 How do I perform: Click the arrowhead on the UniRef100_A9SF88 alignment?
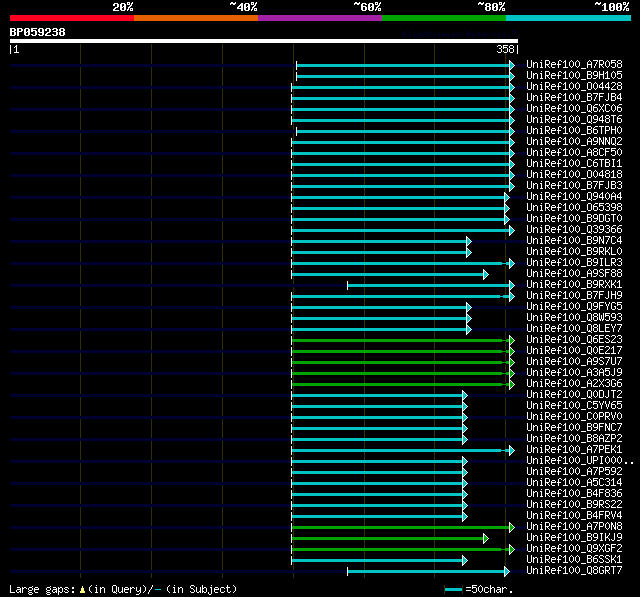coord(486,275)
